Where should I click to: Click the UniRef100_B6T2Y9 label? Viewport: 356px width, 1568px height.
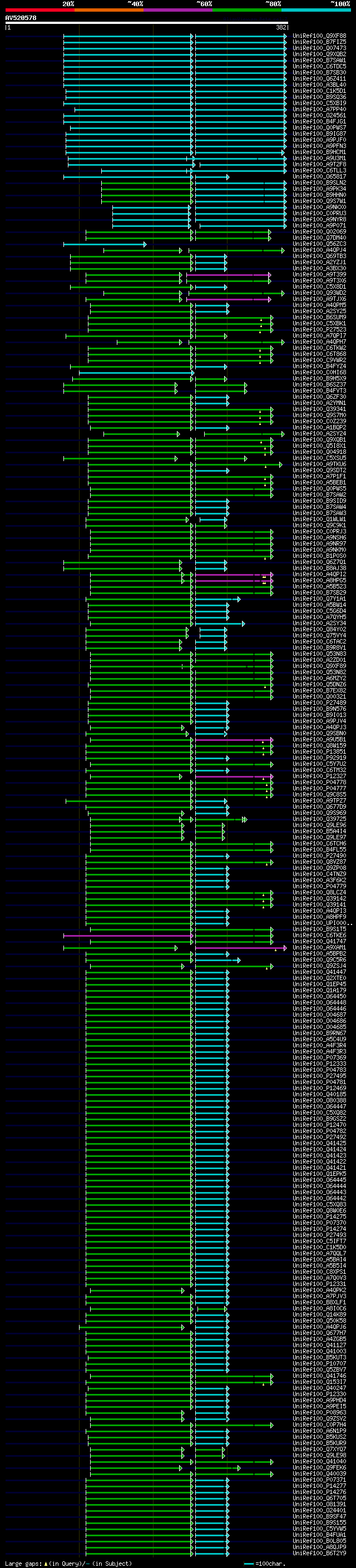pos(319,1553)
